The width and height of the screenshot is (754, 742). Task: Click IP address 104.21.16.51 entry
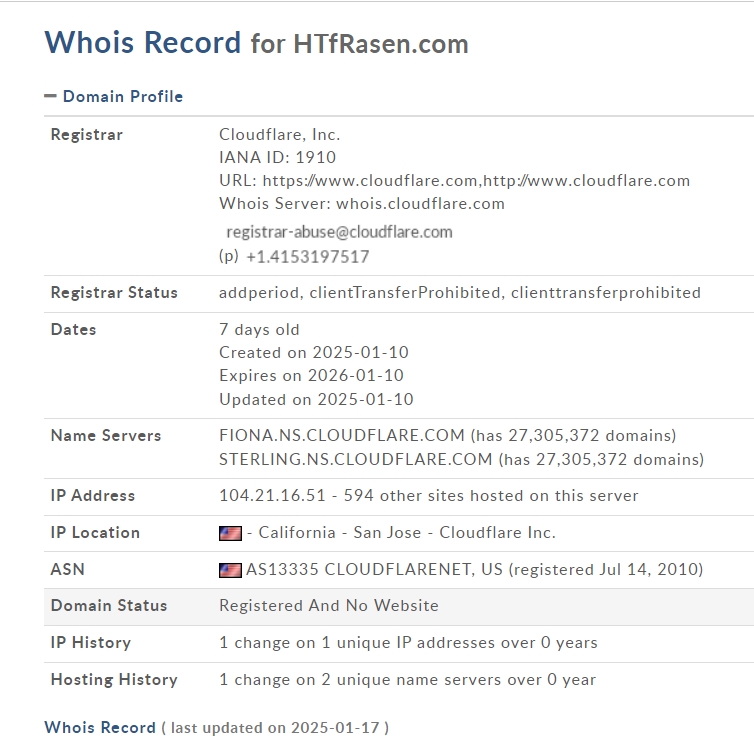(x=272, y=495)
